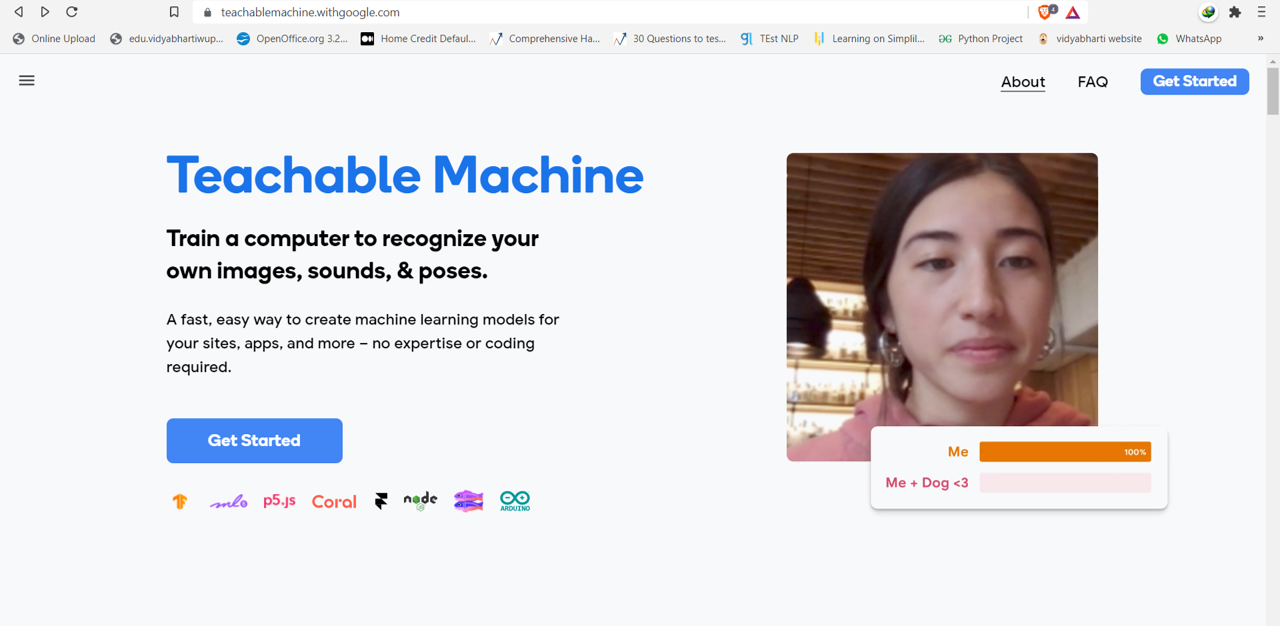Image resolution: width=1280 pixels, height=626 pixels.
Task: Expand hidden bookmarks with the double chevron
Action: click(x=1260, y=39)
